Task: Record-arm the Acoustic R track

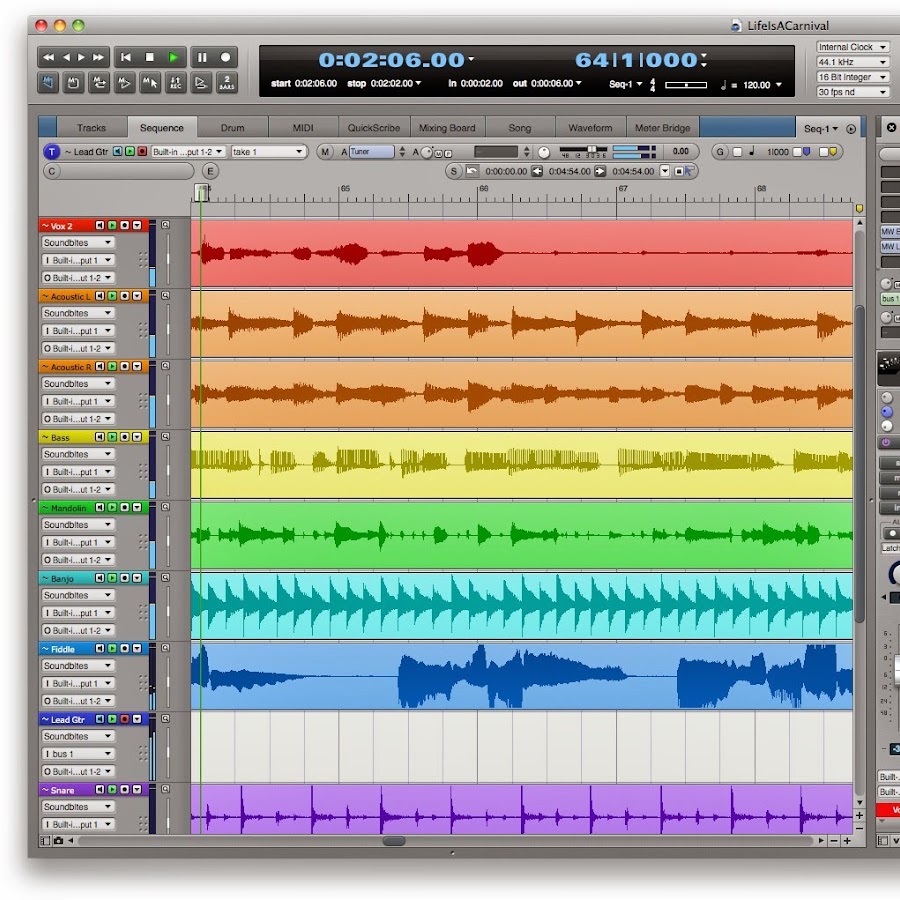Action: coord(125,366)
